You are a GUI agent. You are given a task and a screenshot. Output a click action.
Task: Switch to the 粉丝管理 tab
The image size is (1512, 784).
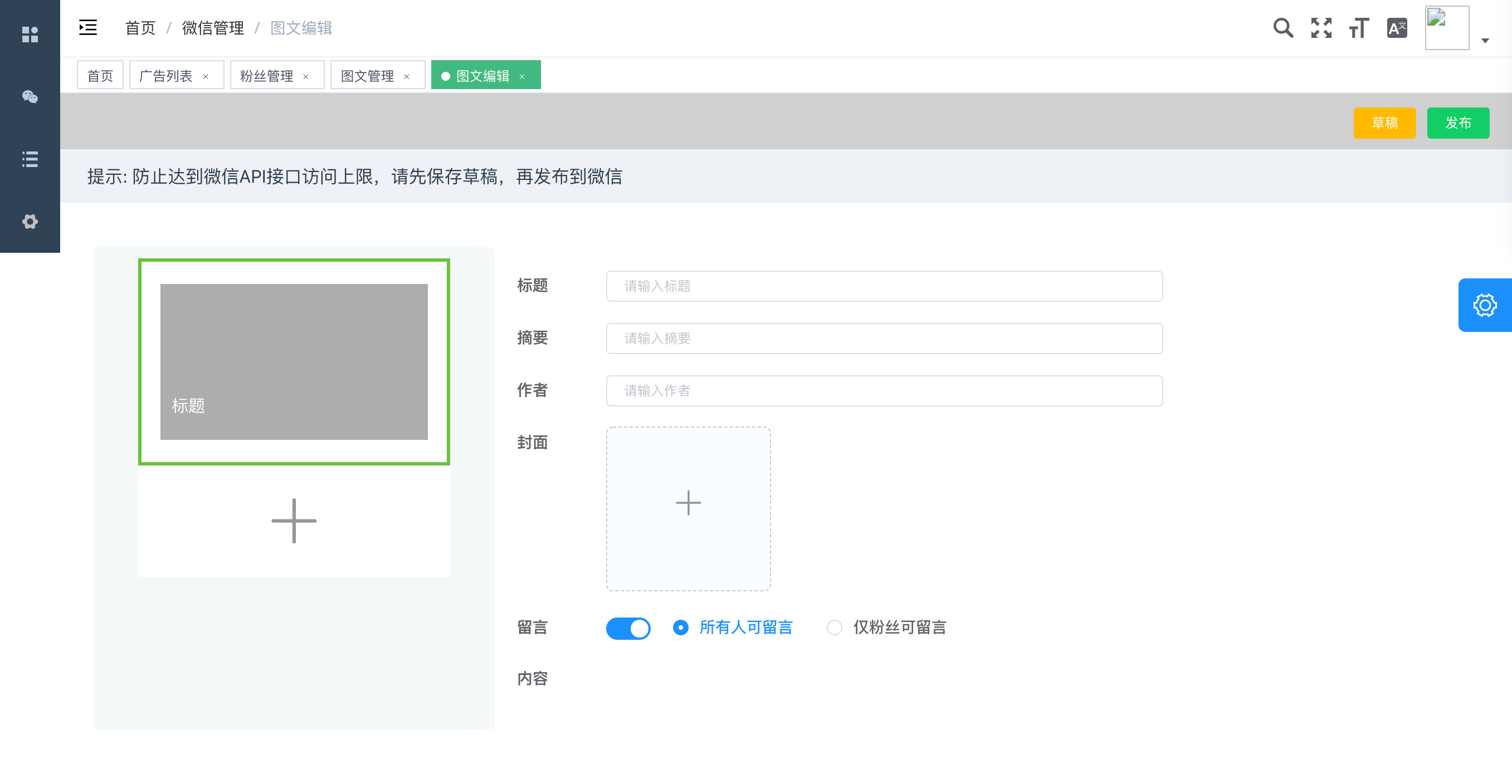[x=266, y=76]
